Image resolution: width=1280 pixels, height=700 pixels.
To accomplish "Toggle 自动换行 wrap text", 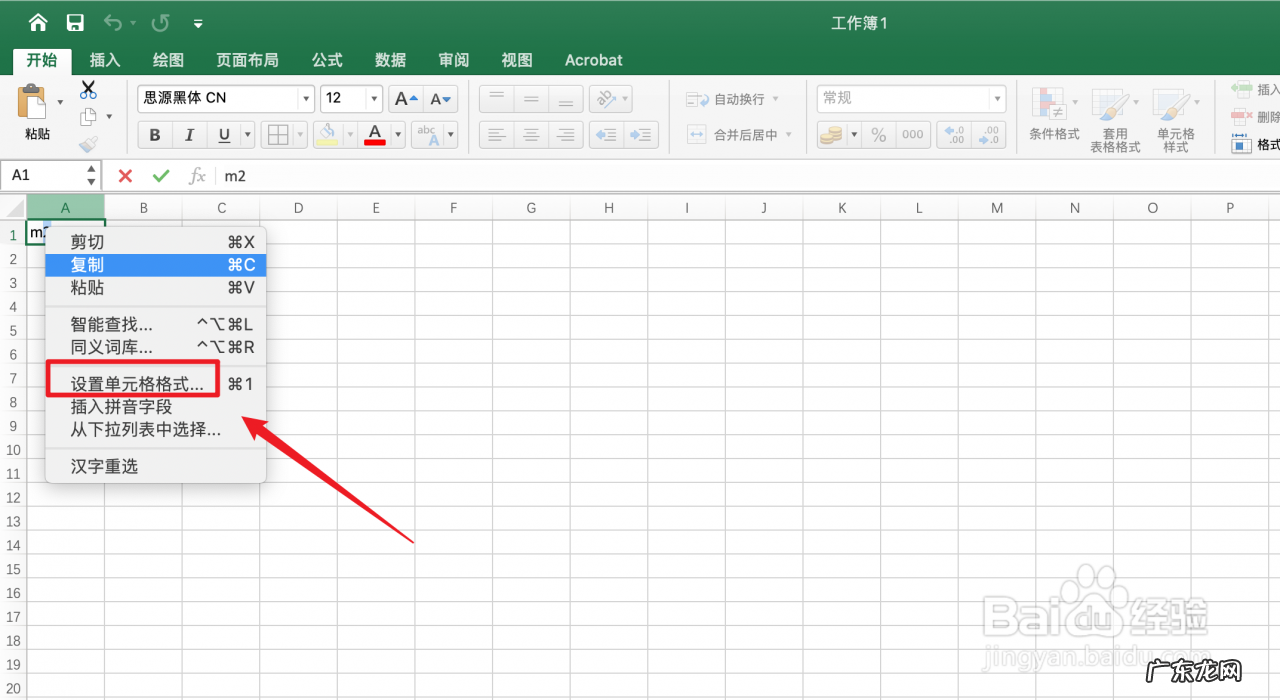I will coord(733,98).
